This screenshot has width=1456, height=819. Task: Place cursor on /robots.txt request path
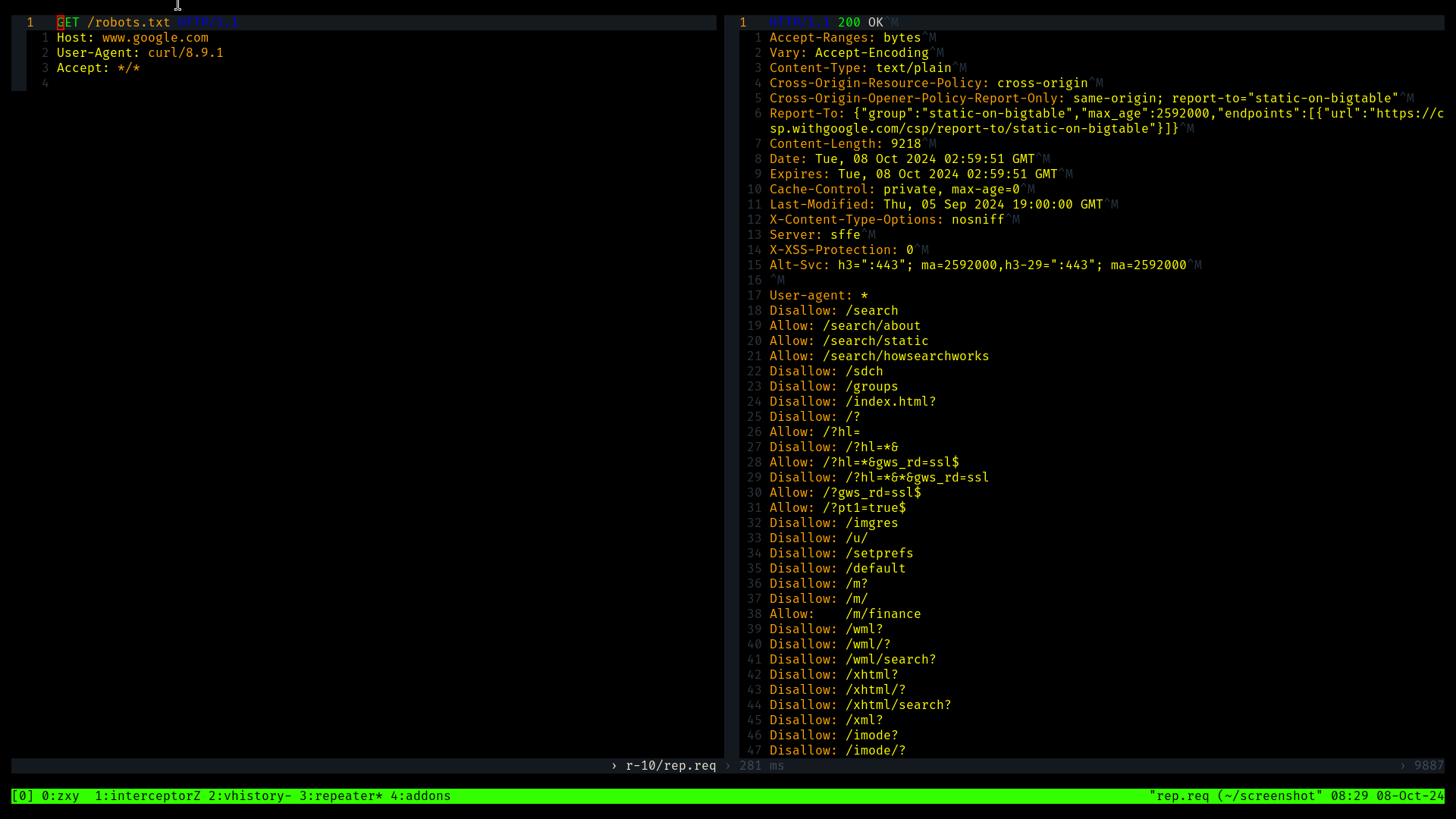128,23
